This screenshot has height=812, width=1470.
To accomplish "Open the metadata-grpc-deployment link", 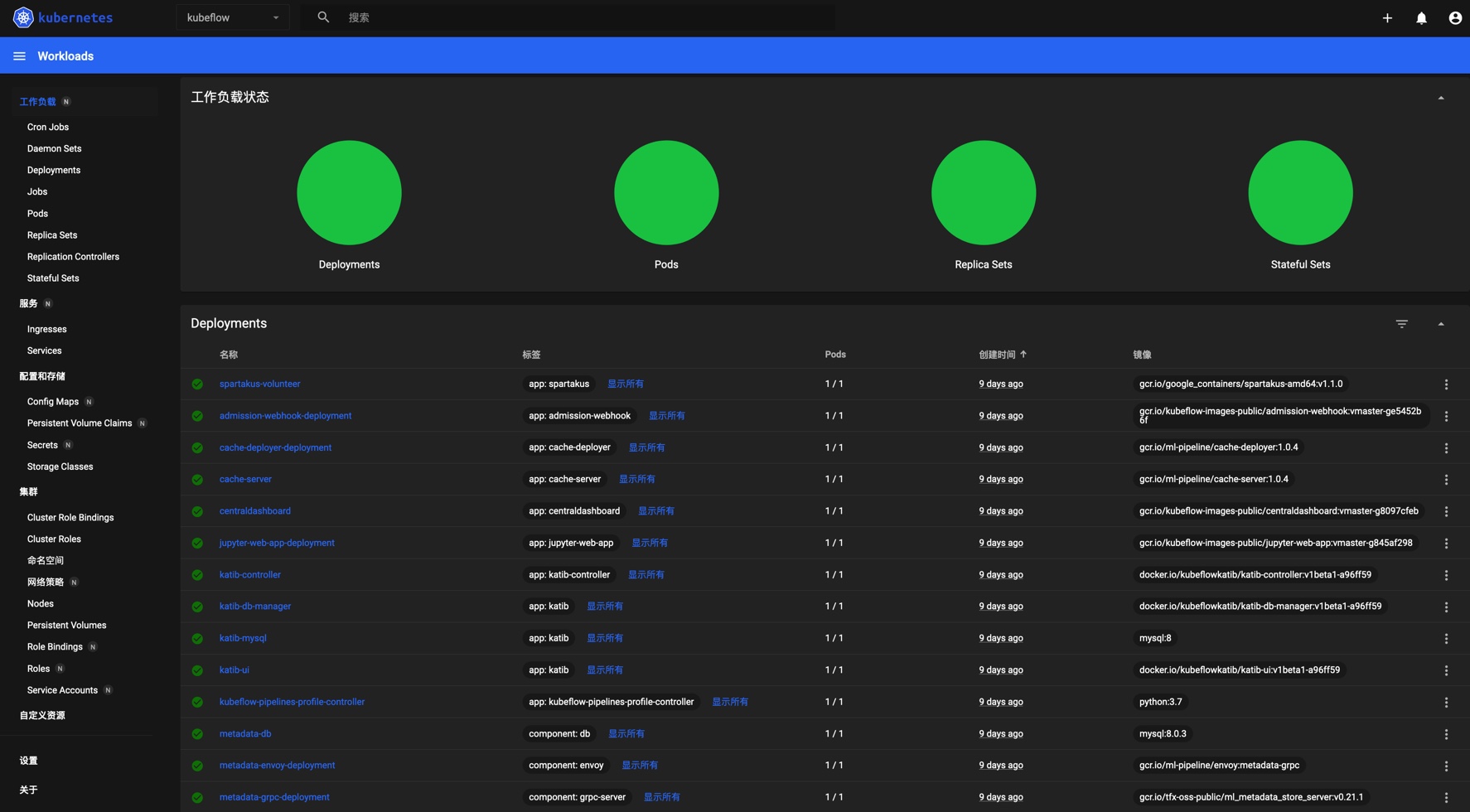I will tap(274, 797).
